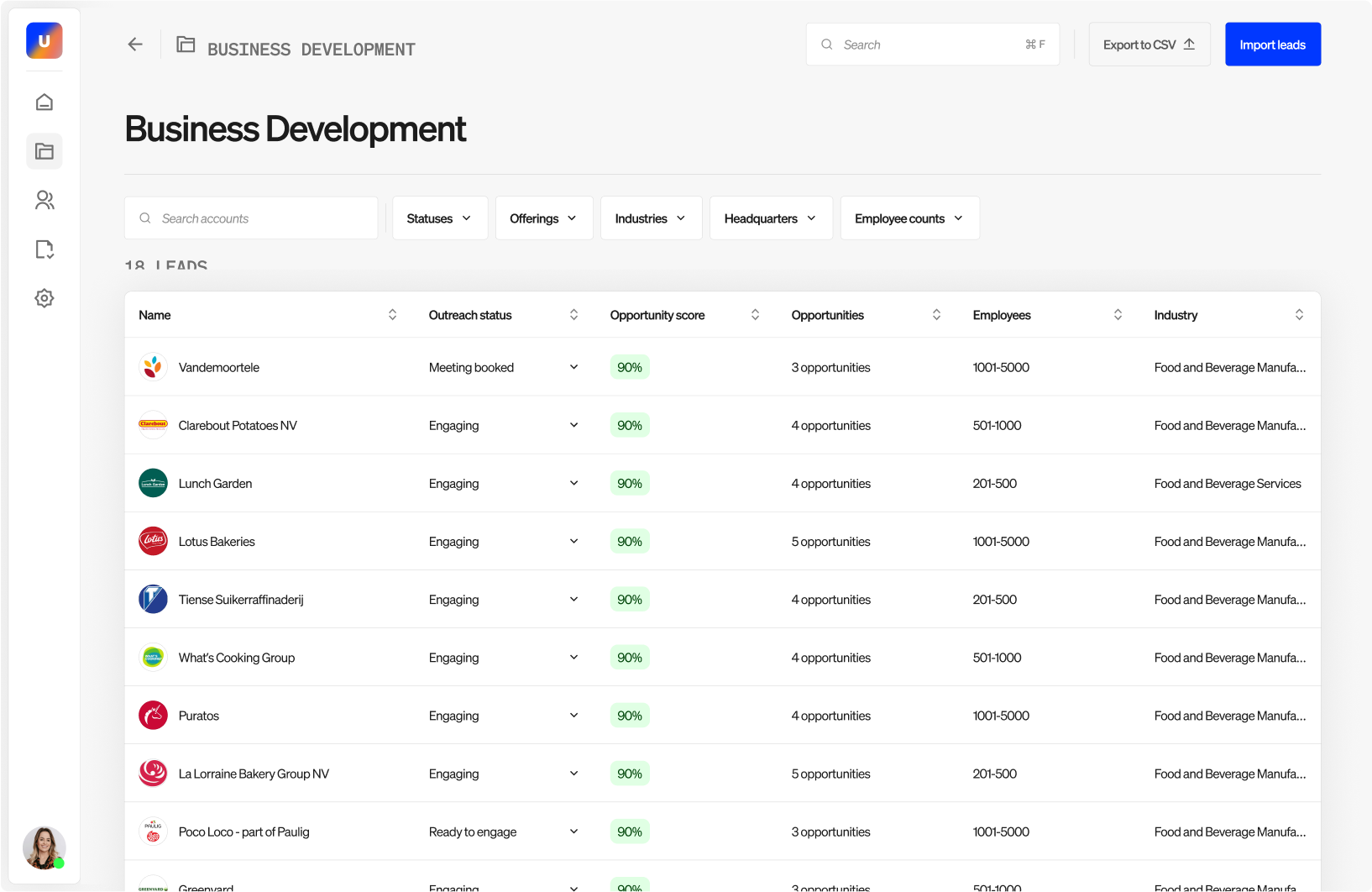The height and width of the screenshot is (892, 1372).
Task: Click the Puratos logo
Action: (x=153, y=715)
